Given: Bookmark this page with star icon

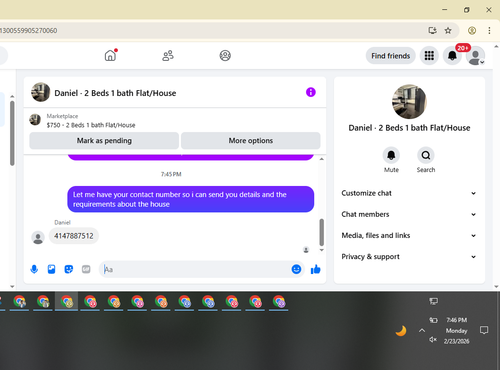Looking at the screenshot, I should (448, 31).
